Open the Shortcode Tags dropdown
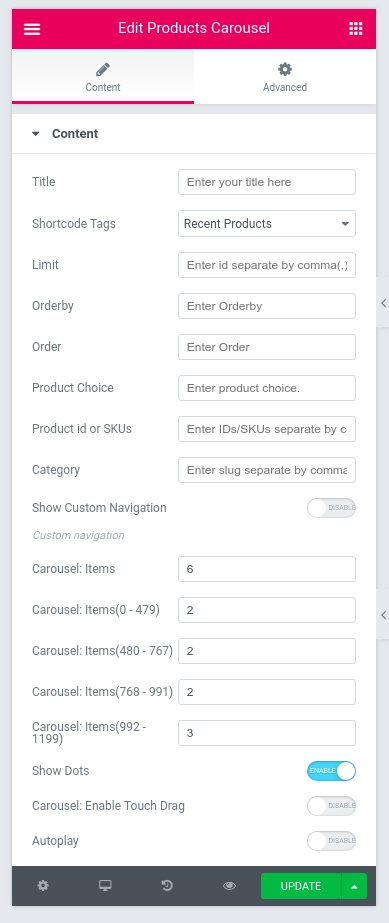 [267, 224]
